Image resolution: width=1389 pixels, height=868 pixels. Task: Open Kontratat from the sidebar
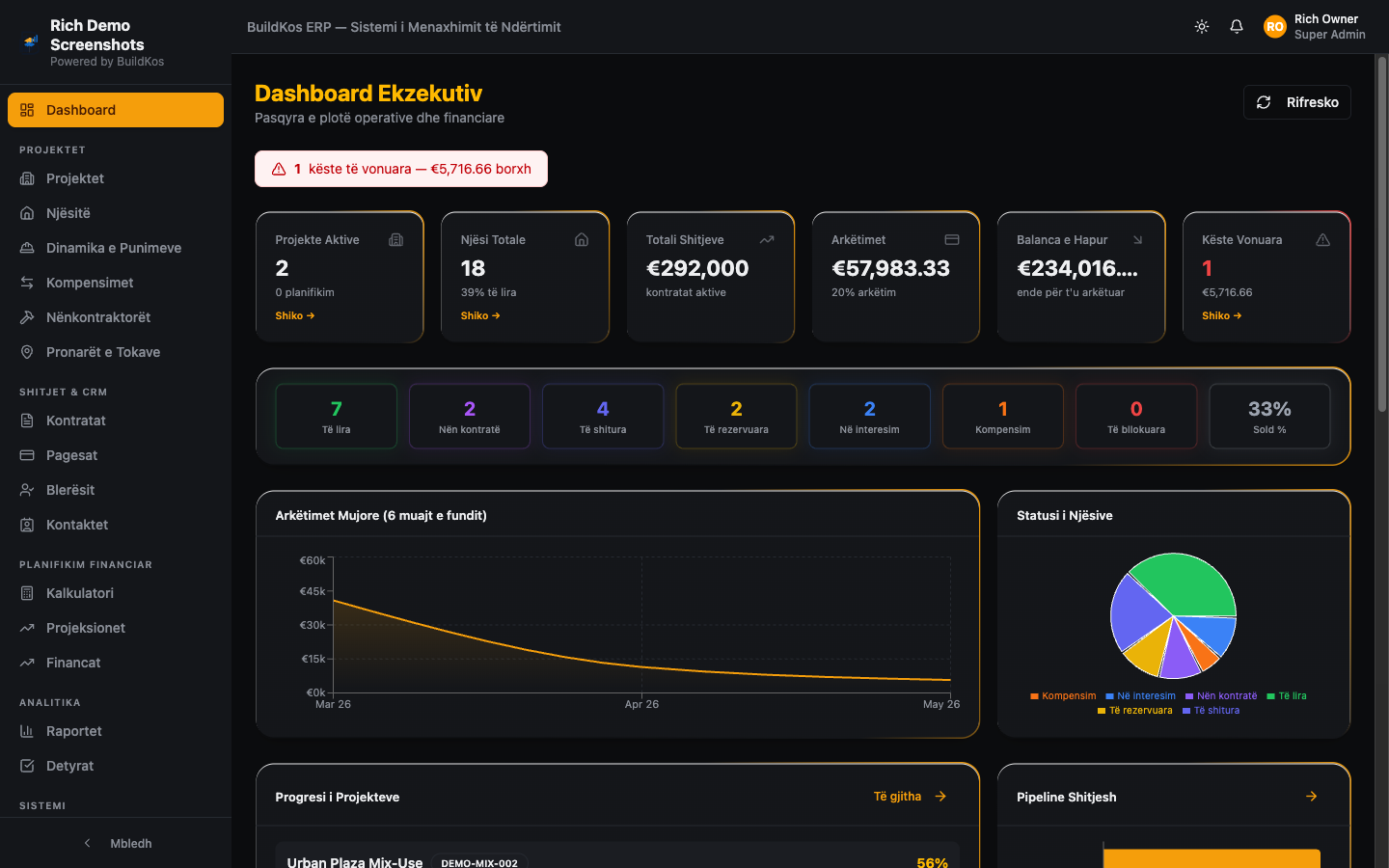116,420
